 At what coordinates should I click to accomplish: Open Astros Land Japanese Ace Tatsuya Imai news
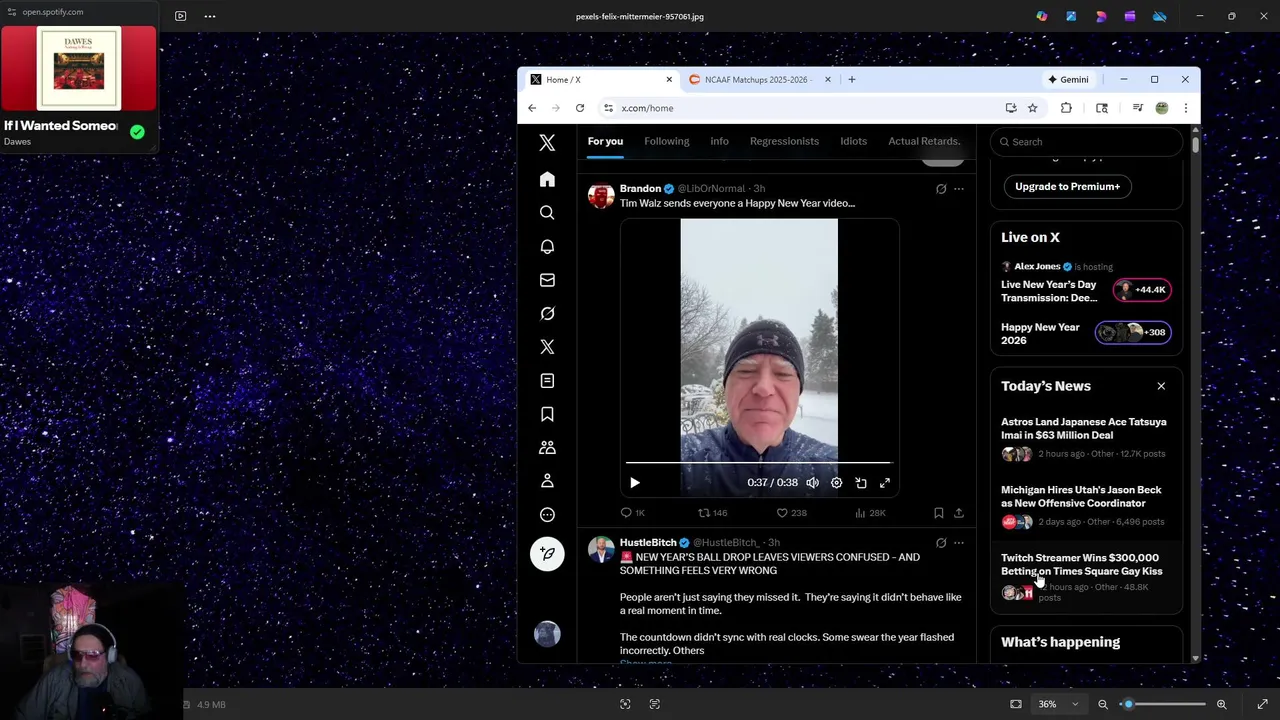click(1084, 429)
